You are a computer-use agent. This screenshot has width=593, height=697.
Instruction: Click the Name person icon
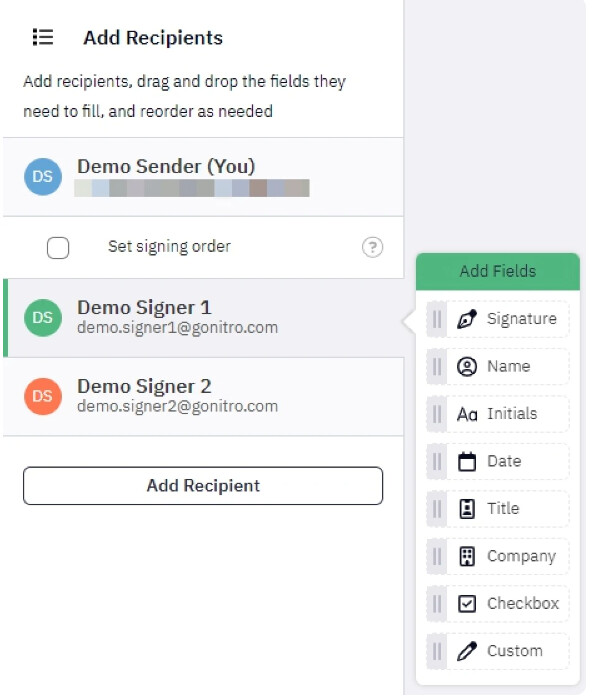coord(467,367)
